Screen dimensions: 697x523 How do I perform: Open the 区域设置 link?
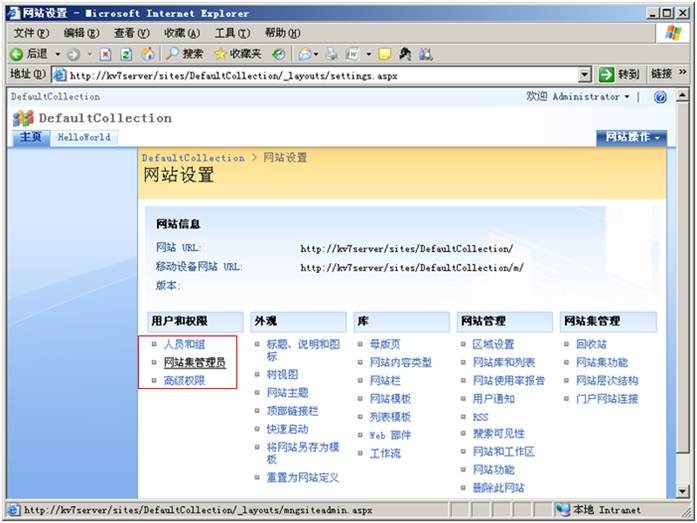(493, 344)
